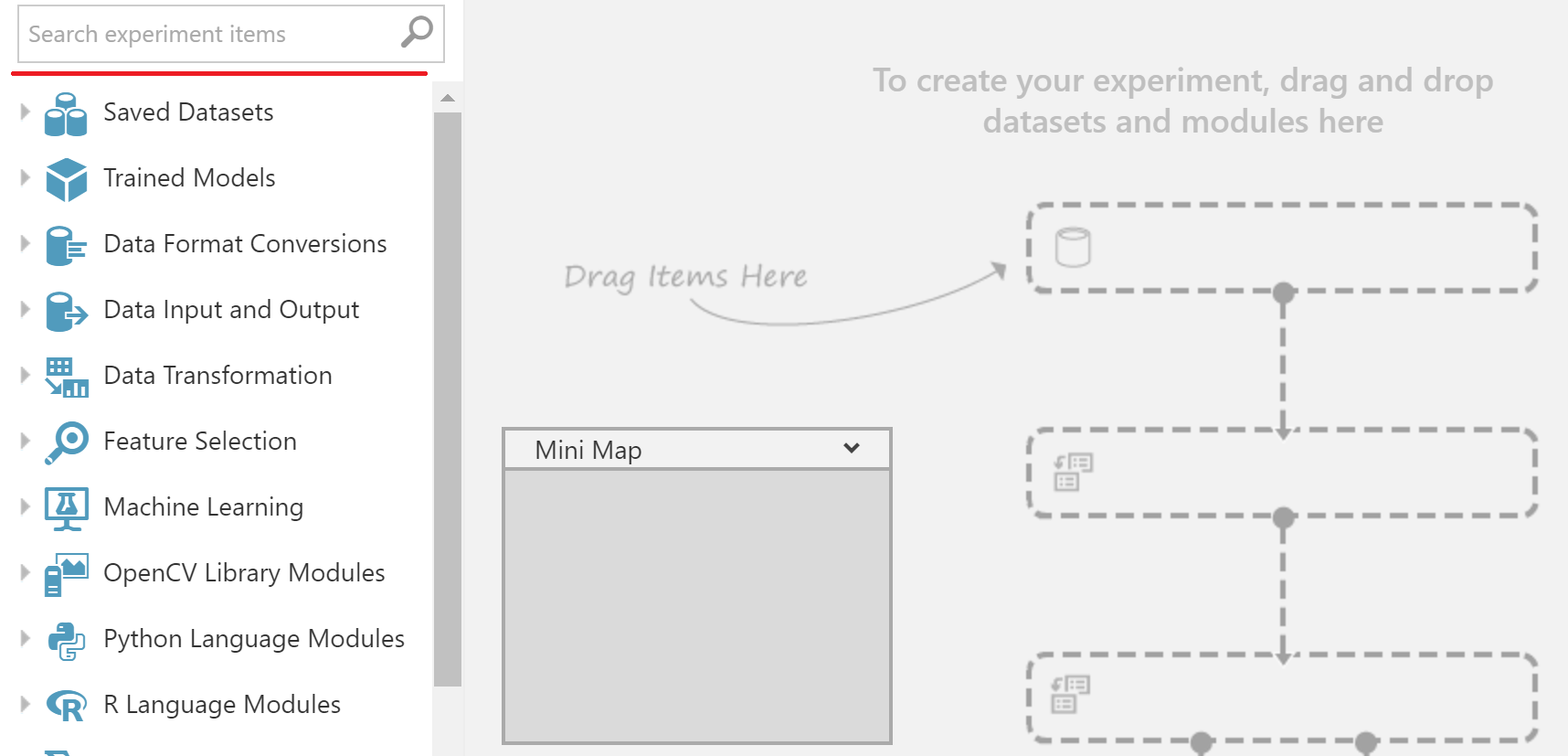
Task: Expand the R Language Modules category
Action: click(x=25, y=704)
